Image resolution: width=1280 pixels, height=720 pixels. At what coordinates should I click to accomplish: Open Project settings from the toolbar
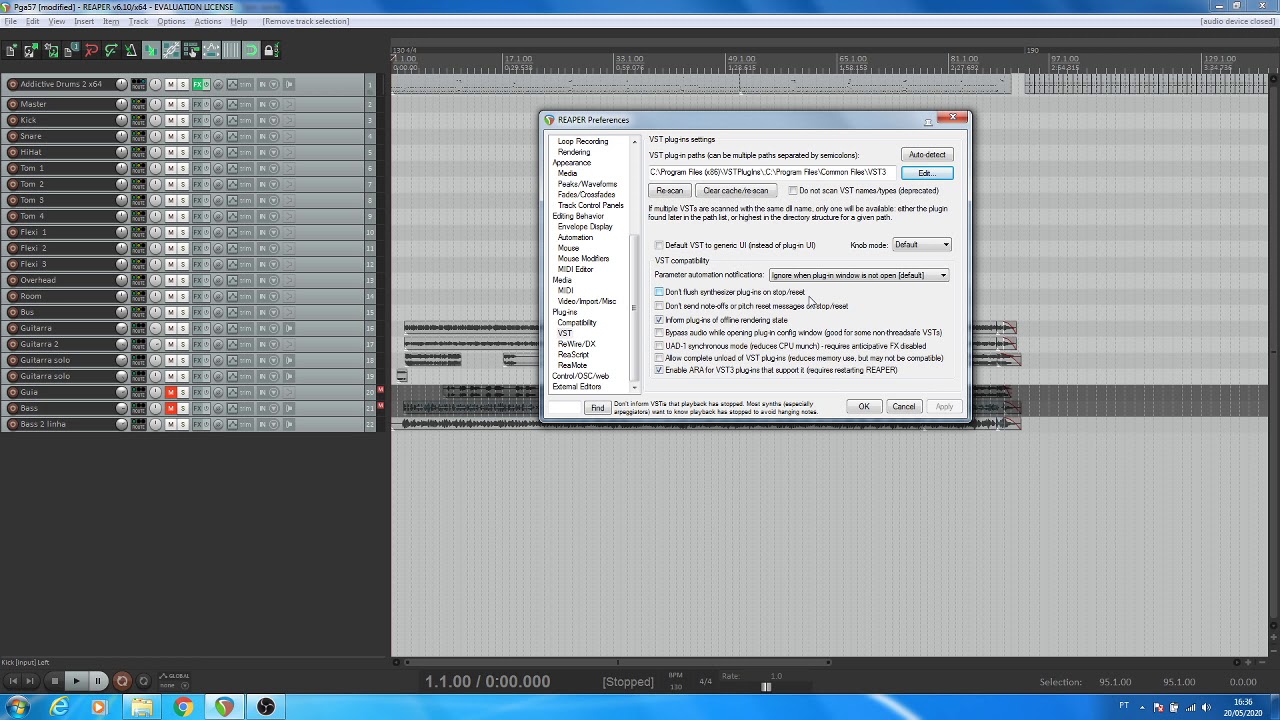pos(71,50)
